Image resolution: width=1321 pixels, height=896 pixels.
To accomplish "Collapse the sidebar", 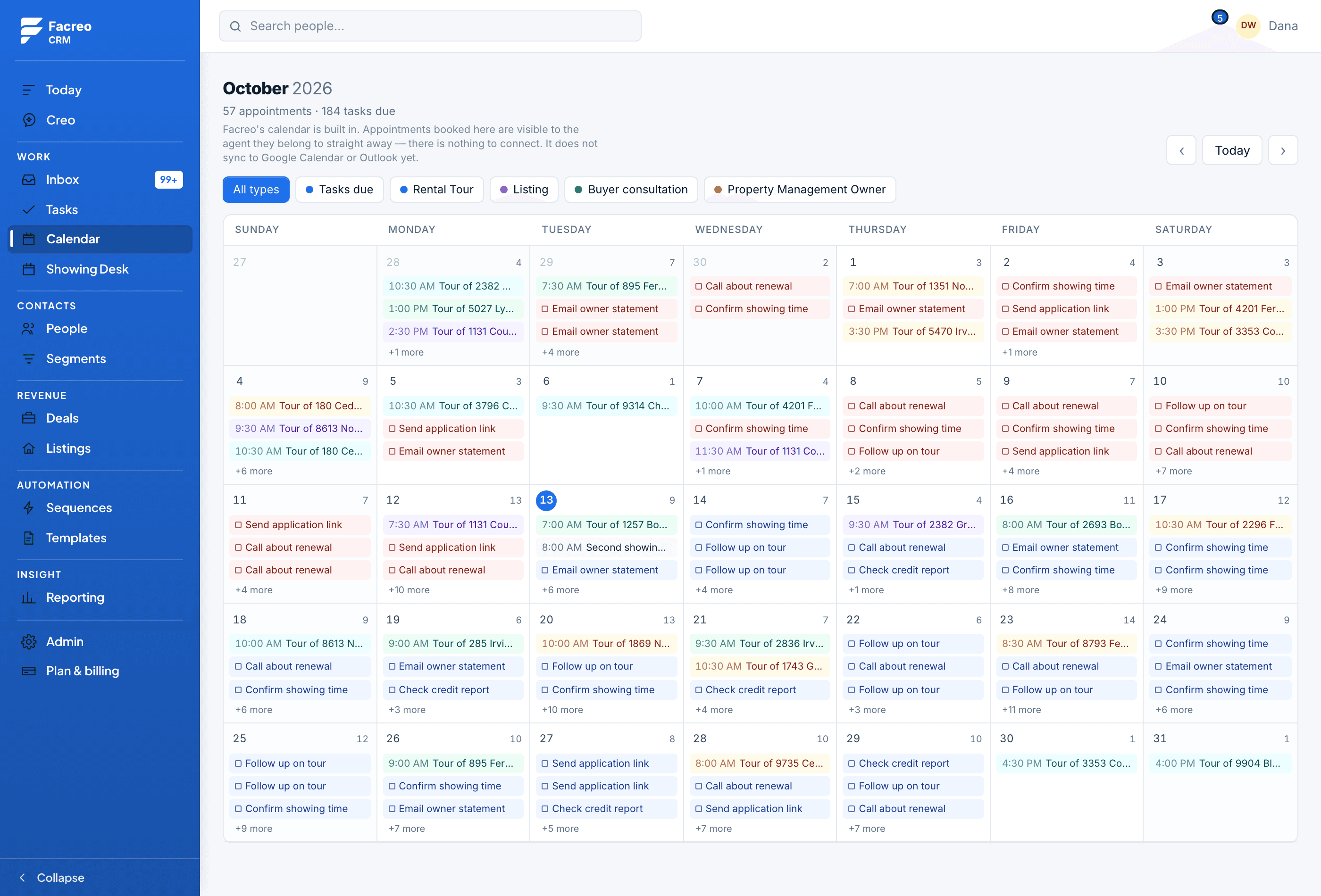I will tap(52, 878).
